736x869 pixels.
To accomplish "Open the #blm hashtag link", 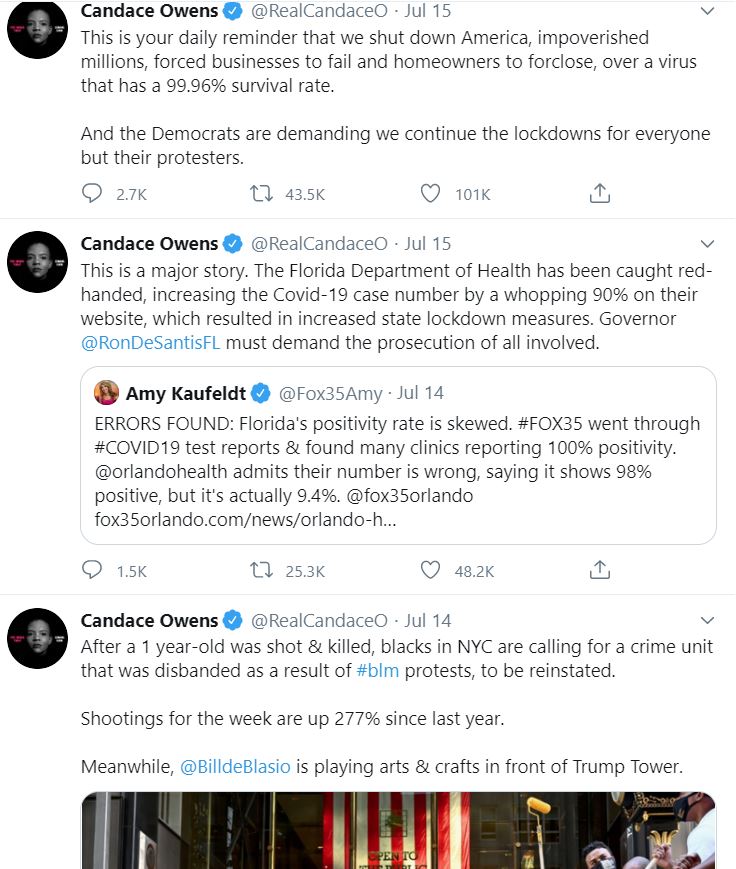I will pos(377,671).
